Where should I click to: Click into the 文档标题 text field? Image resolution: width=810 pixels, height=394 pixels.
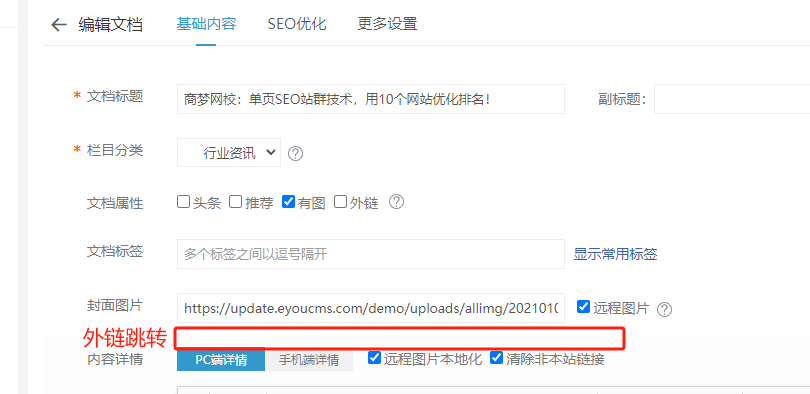pos(371,99)
